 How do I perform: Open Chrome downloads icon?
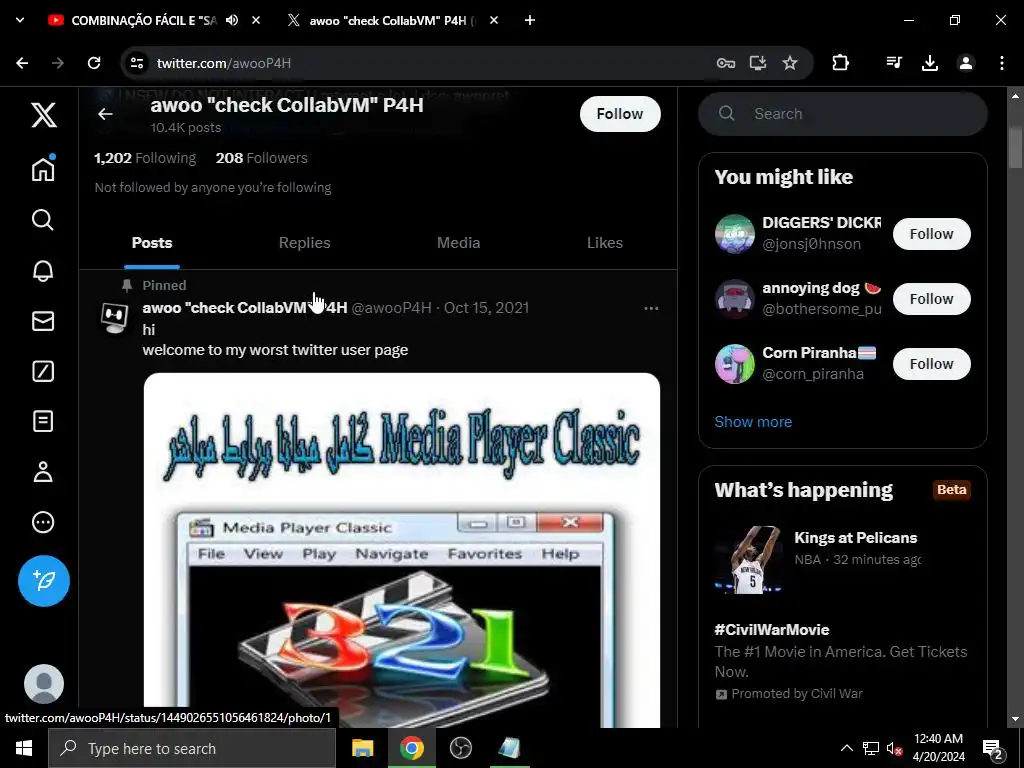[x=930, y=63]
